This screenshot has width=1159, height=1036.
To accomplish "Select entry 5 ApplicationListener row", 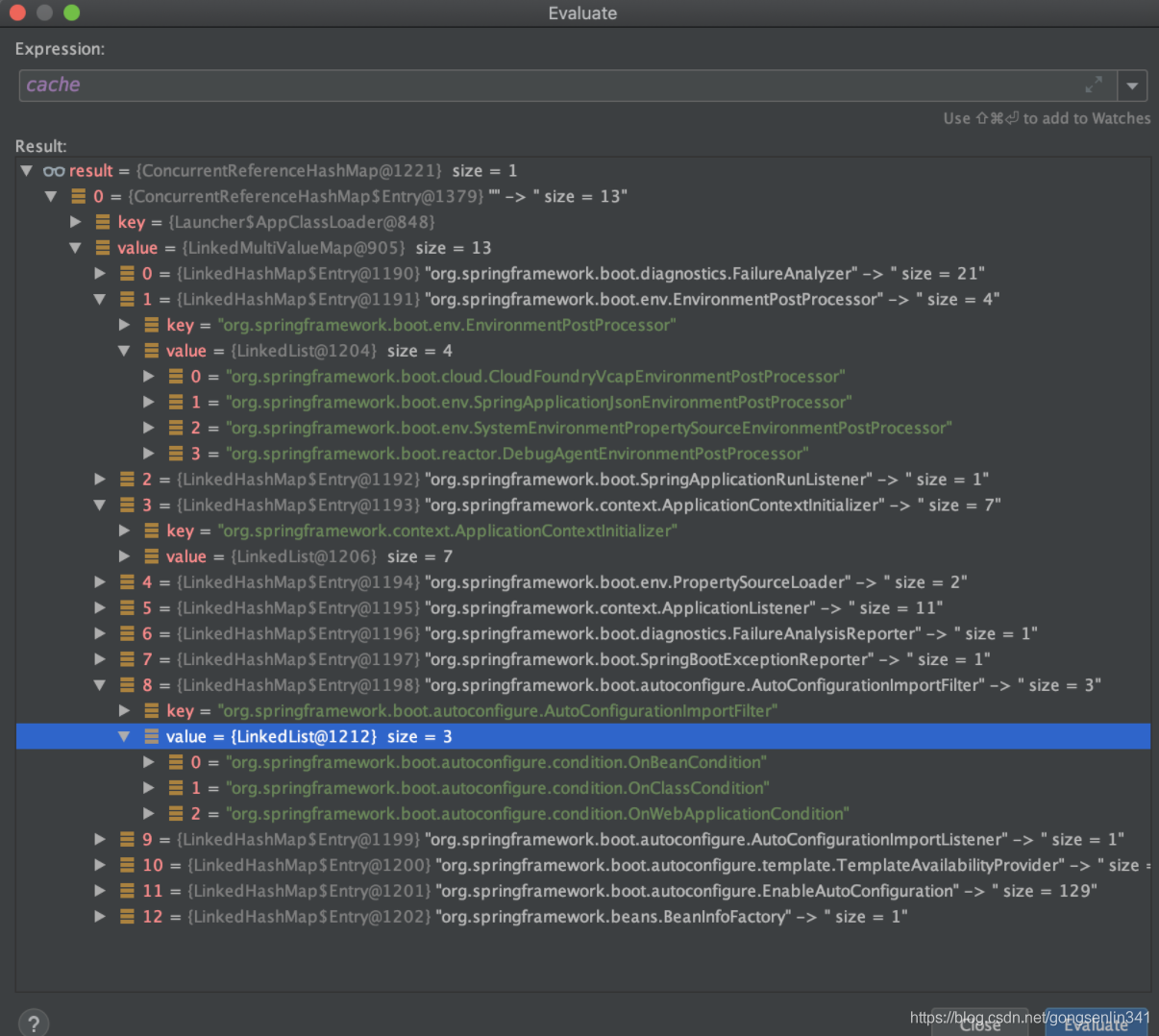I will [583, 608].
